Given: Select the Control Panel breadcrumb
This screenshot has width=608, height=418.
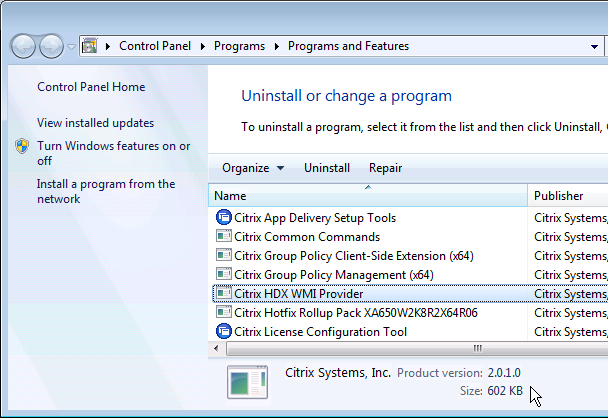Looking at the screenshot, I should (x=155, y=46).
